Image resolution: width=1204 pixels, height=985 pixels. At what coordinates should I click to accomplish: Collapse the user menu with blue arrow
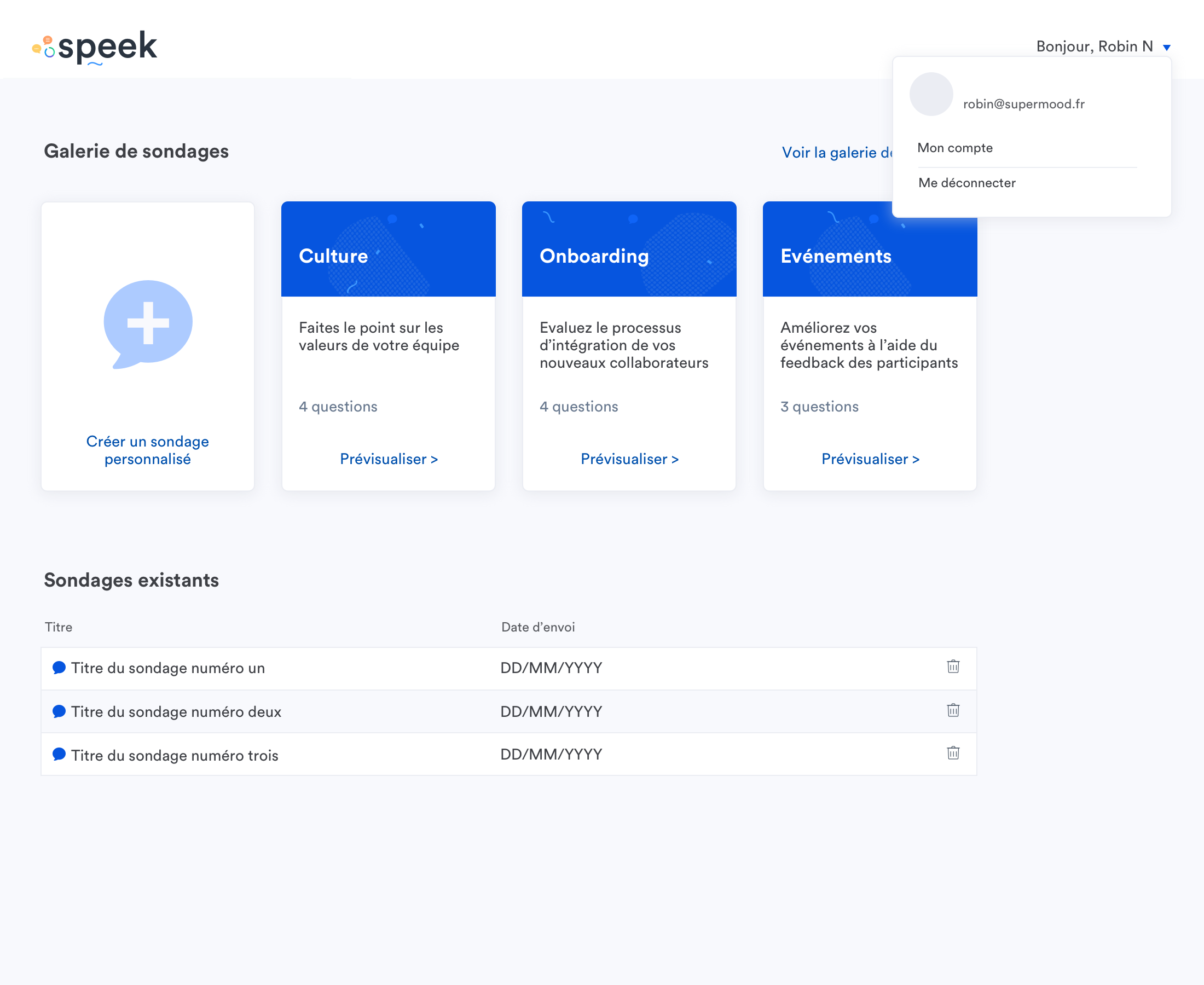tap(1167, 48)
